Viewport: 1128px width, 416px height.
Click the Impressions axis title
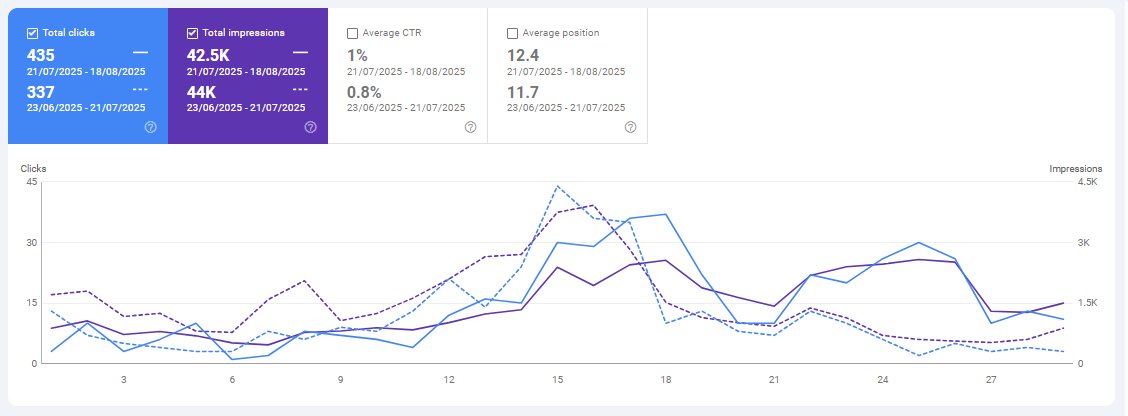[1075, 168]
